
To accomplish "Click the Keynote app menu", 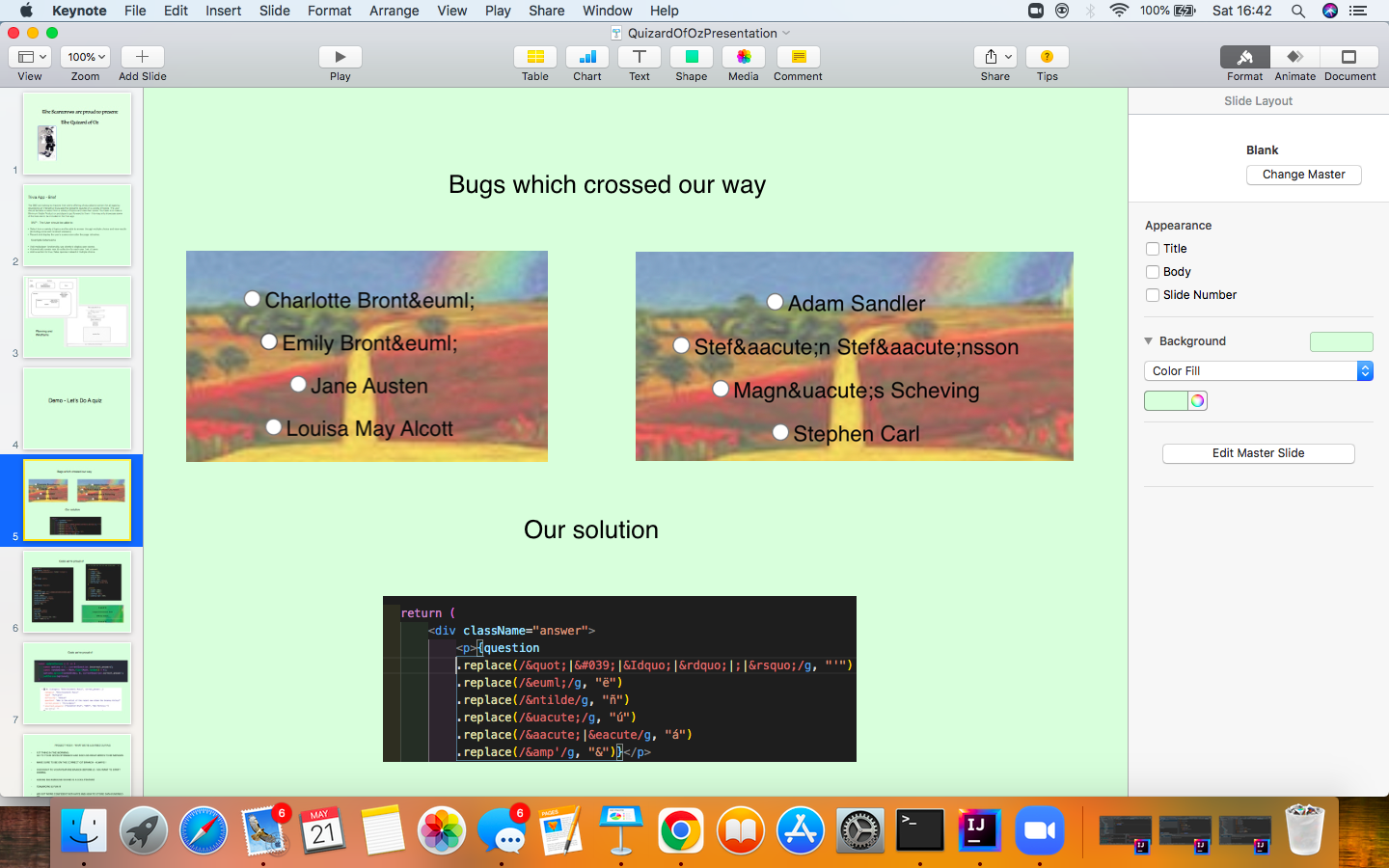I will click(79, 11).
